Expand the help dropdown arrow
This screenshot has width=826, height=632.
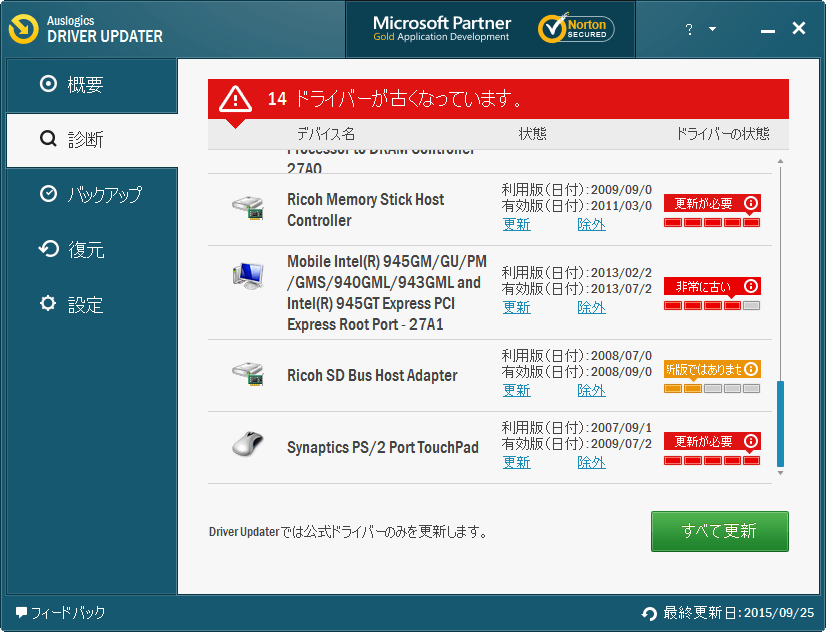[x=712, y=29]
